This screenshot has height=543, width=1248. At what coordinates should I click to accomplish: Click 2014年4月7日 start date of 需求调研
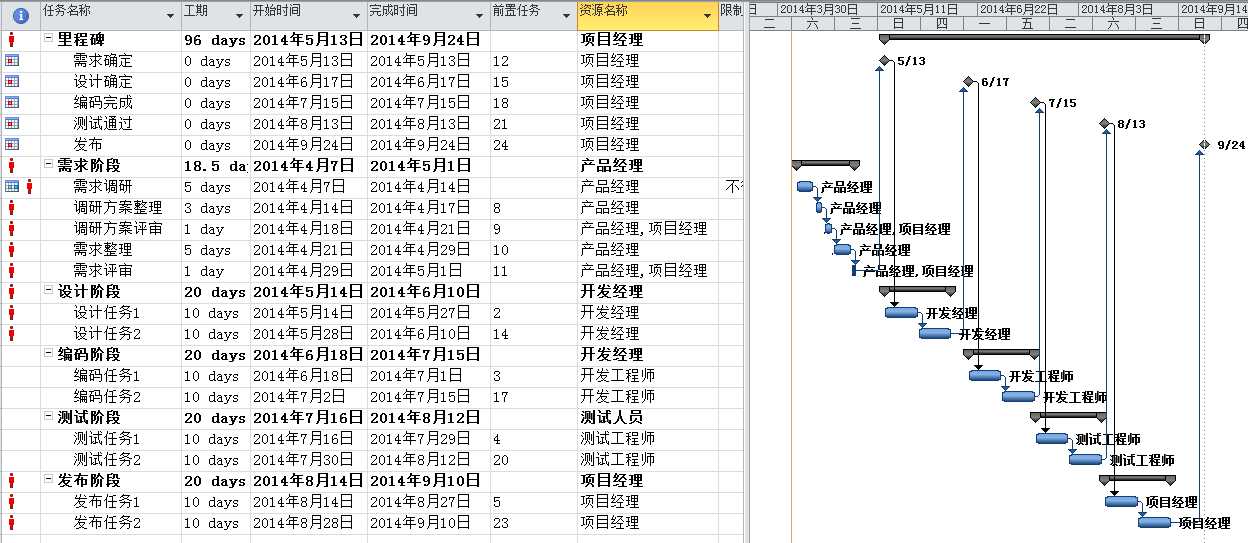[x=308, y=187]
